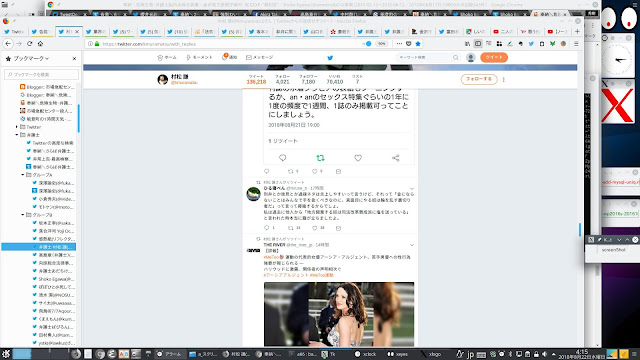Like the ひる寝べん tweet
Viewport: 640px width, 360px height.
point(315,228)
